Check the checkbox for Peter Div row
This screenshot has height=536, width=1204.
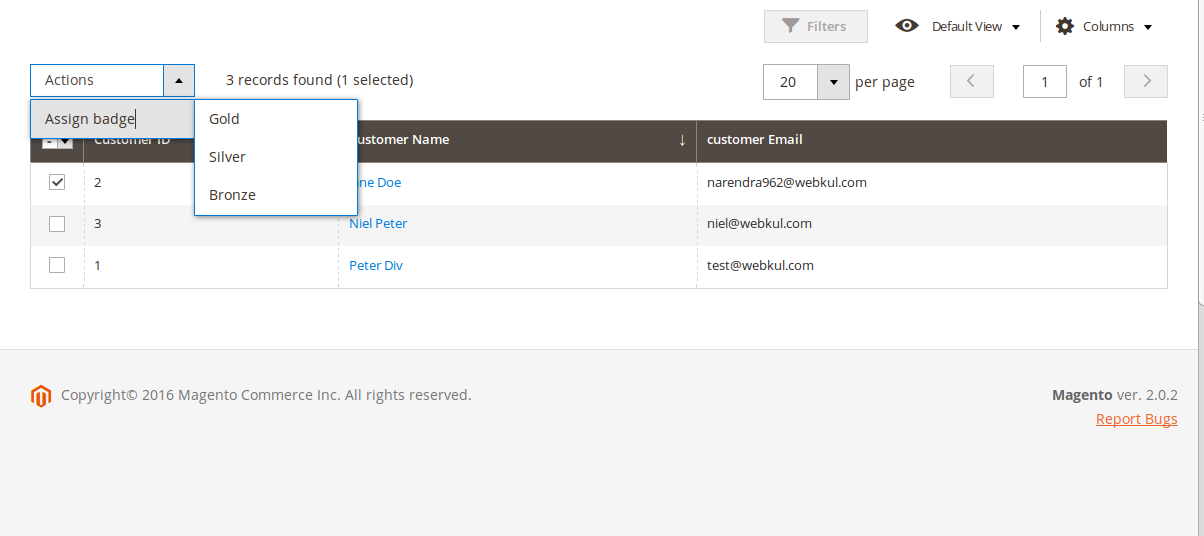point(57,265)
